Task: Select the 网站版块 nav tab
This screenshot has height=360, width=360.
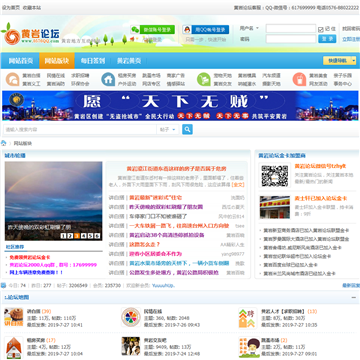Action: click(x=57, y=61)
